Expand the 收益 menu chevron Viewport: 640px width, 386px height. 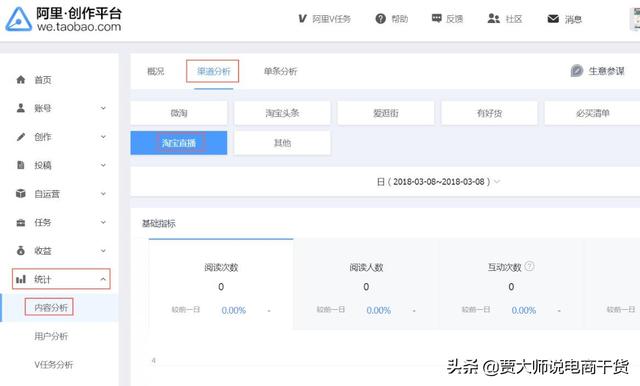tap(103, 251)
